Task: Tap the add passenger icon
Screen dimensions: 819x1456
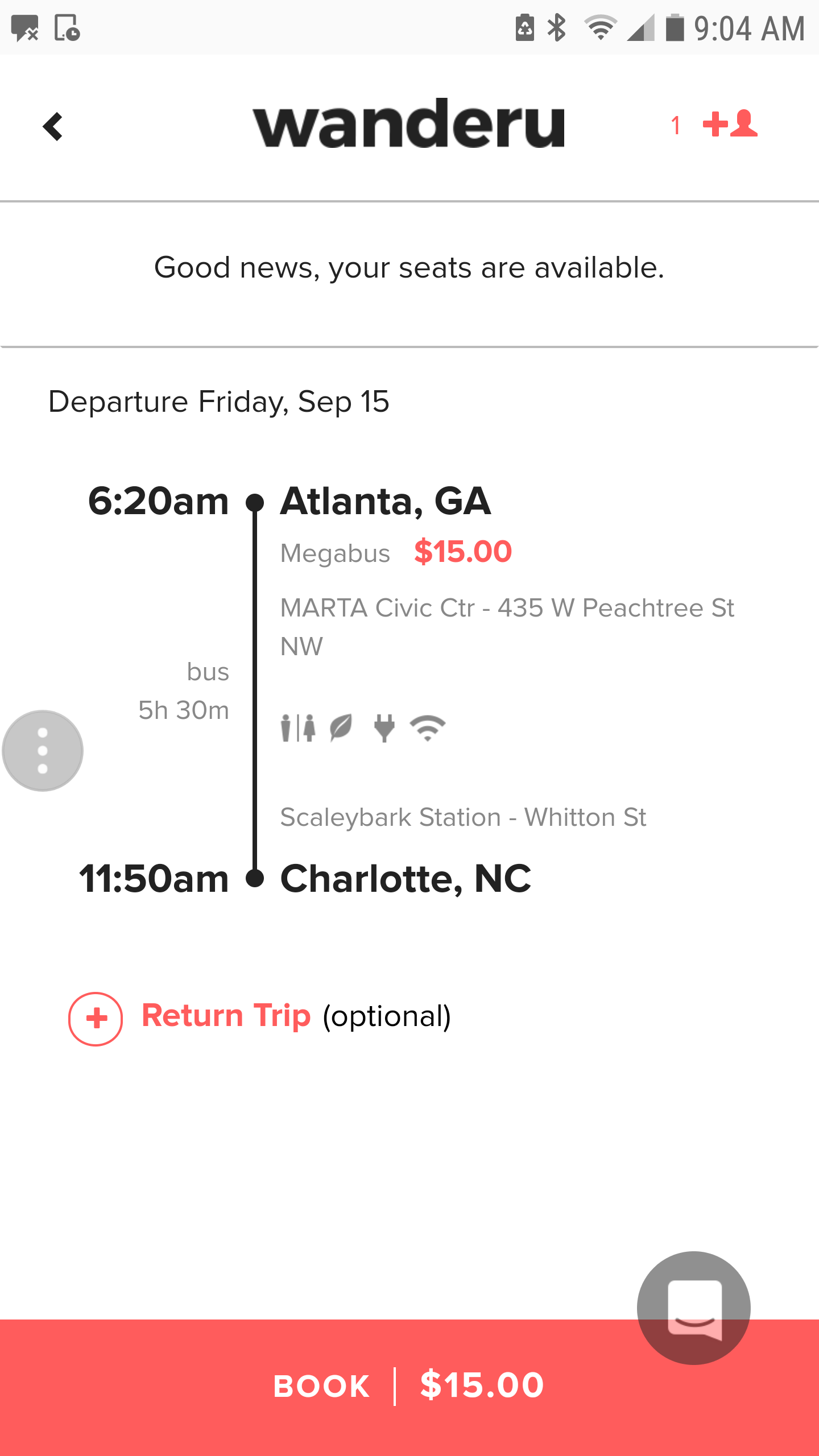Action: click(730, 124)
